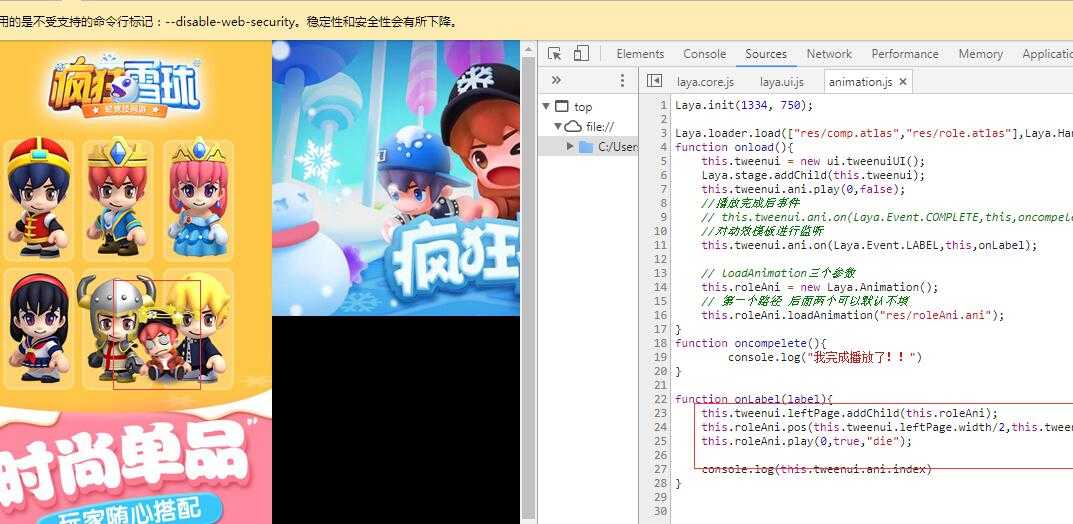Viewport: 1073px width, 524px height.
Task: Click the function oncompelete() line
Action: pyautogui.click(x=751, y=343)
